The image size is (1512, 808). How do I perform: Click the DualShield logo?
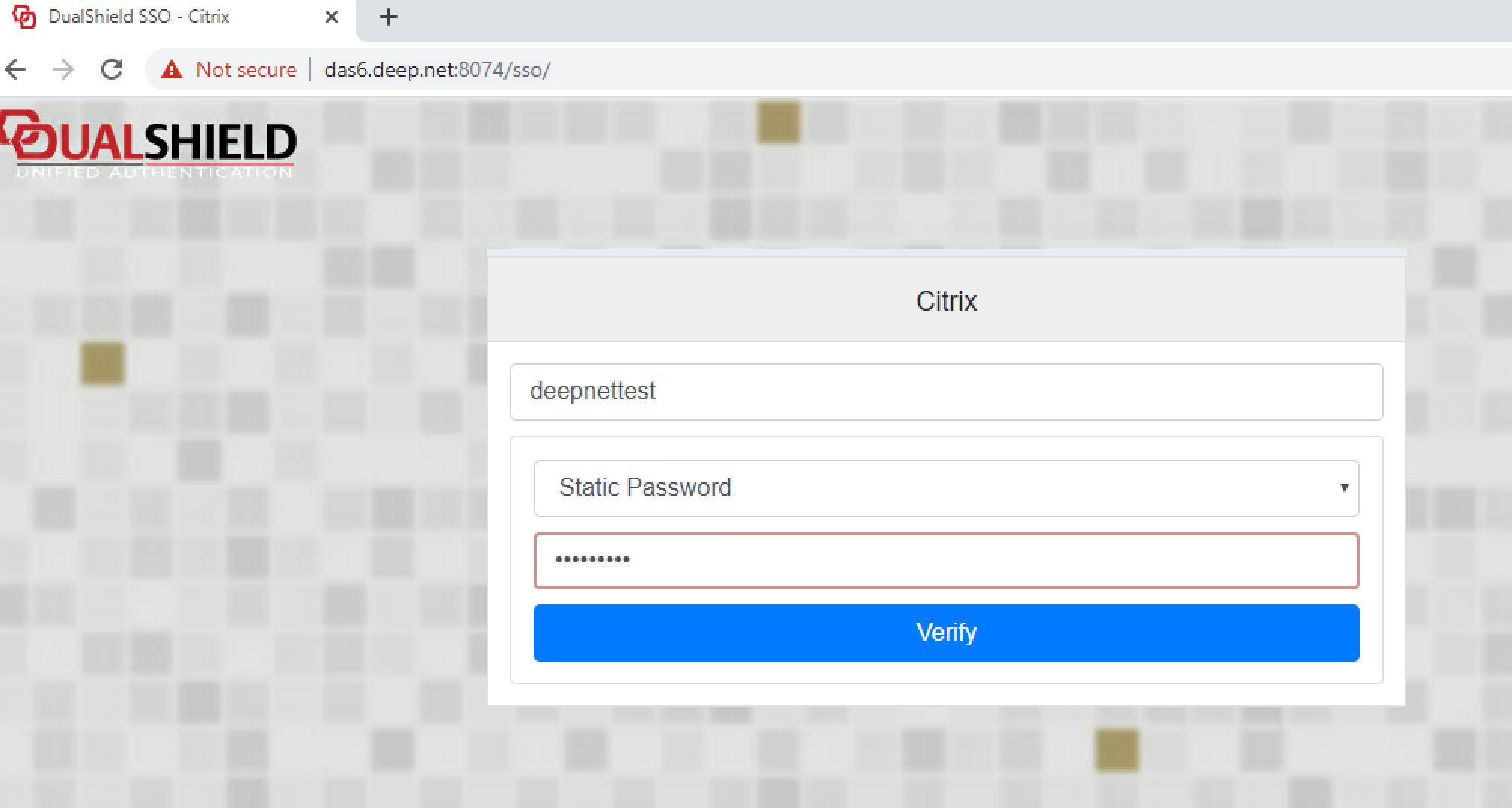click(149, 145)
